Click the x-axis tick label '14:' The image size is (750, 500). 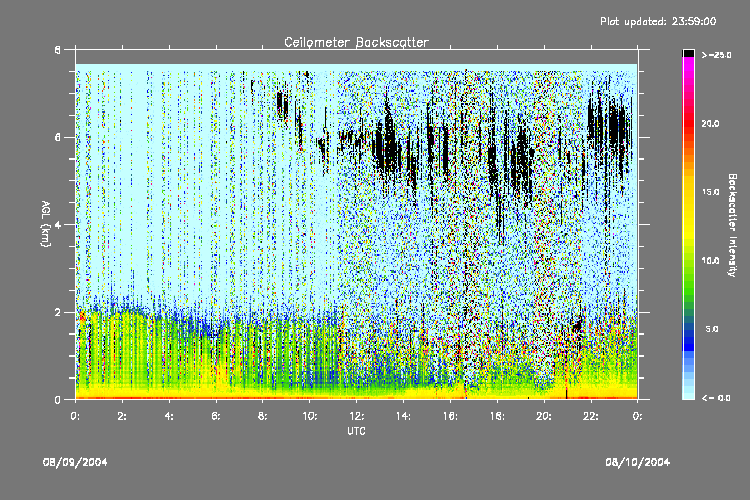click(404, 416)
